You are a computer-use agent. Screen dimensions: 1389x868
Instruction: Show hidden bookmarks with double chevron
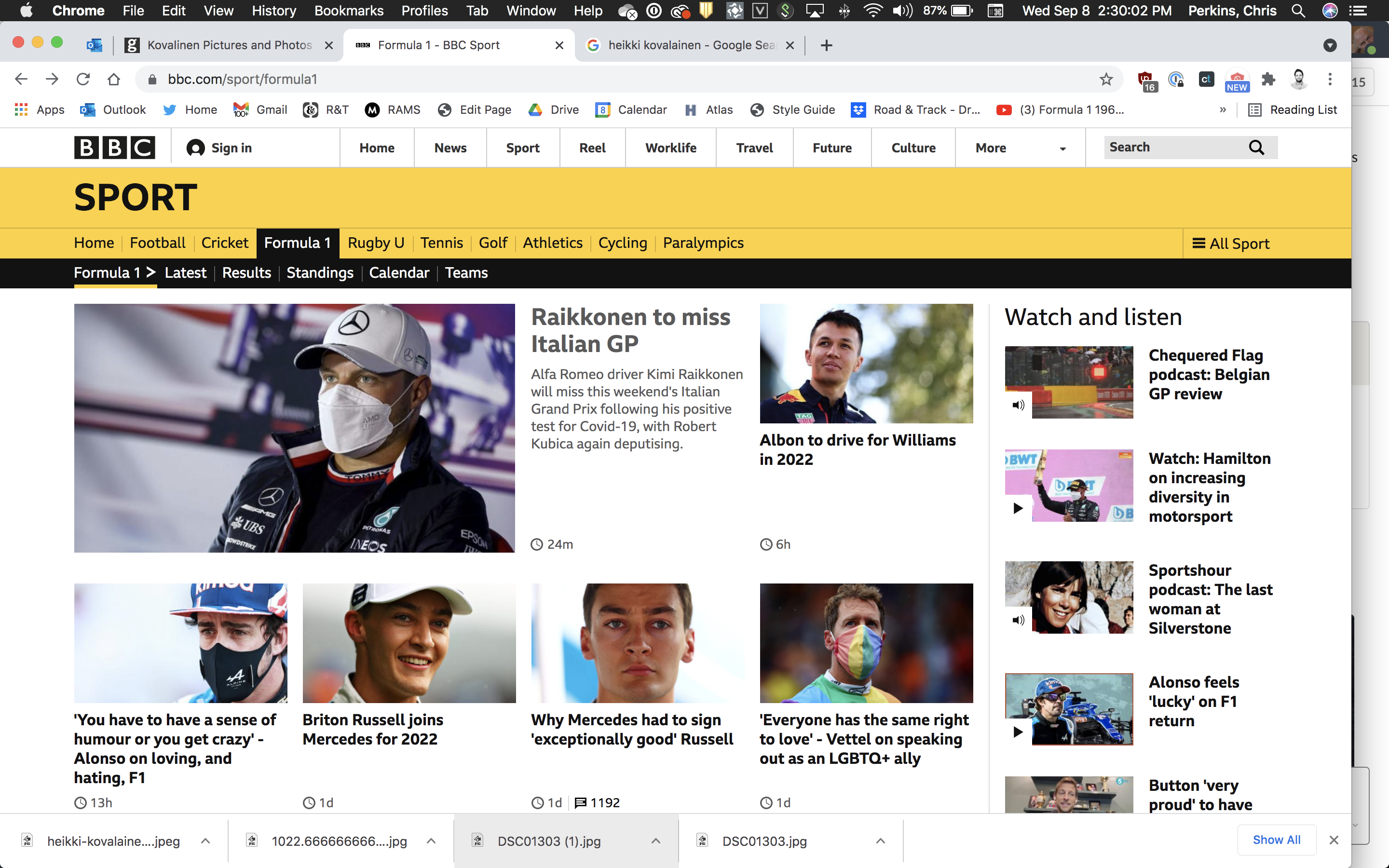pos(1223,109)
